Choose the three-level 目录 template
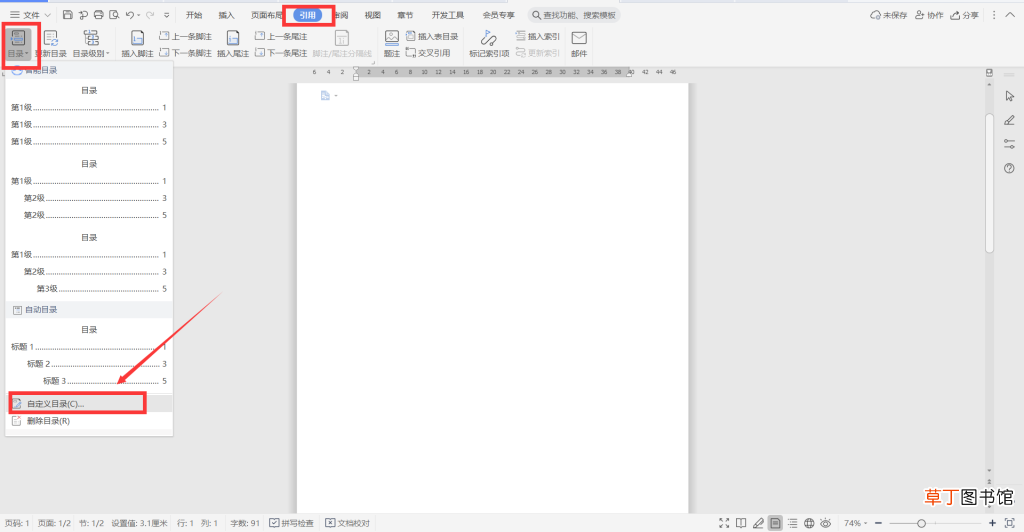The width and height of the screenshot is (1024, 532). 89,264
